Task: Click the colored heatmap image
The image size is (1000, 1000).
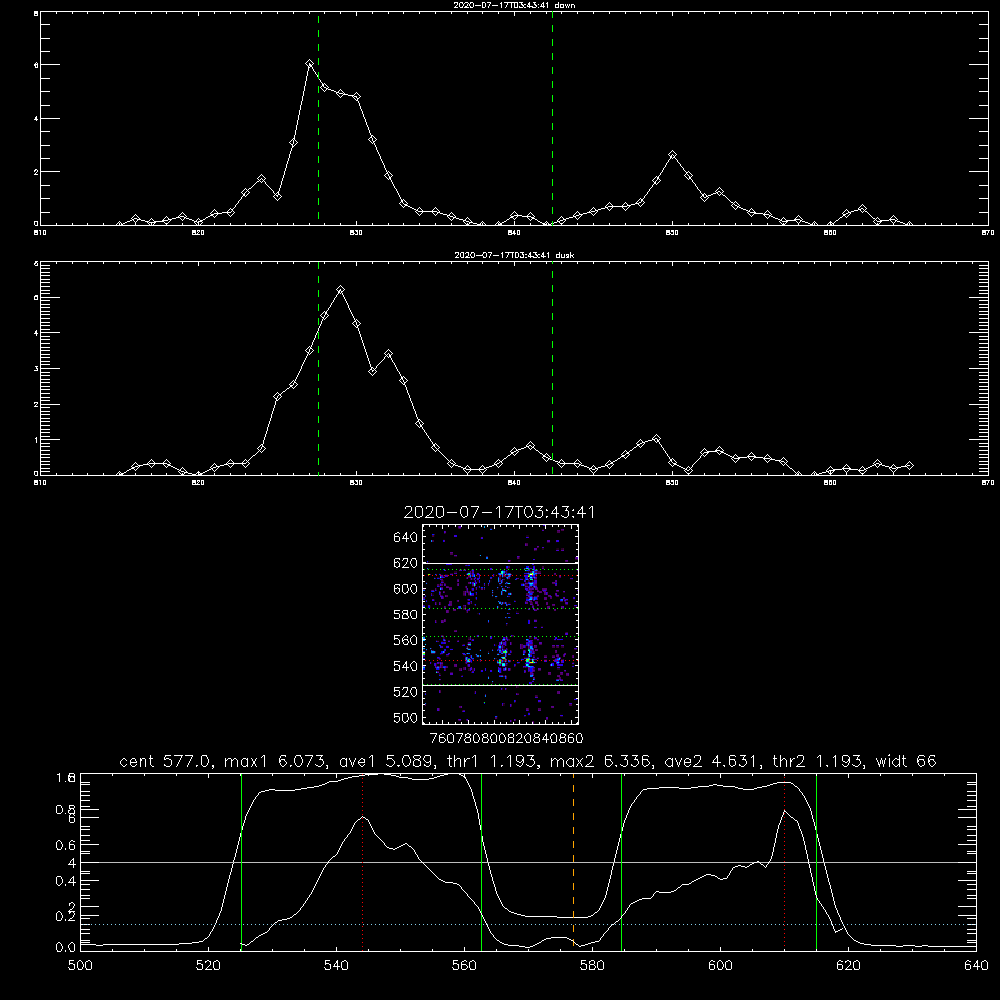Action: (500, 624)
